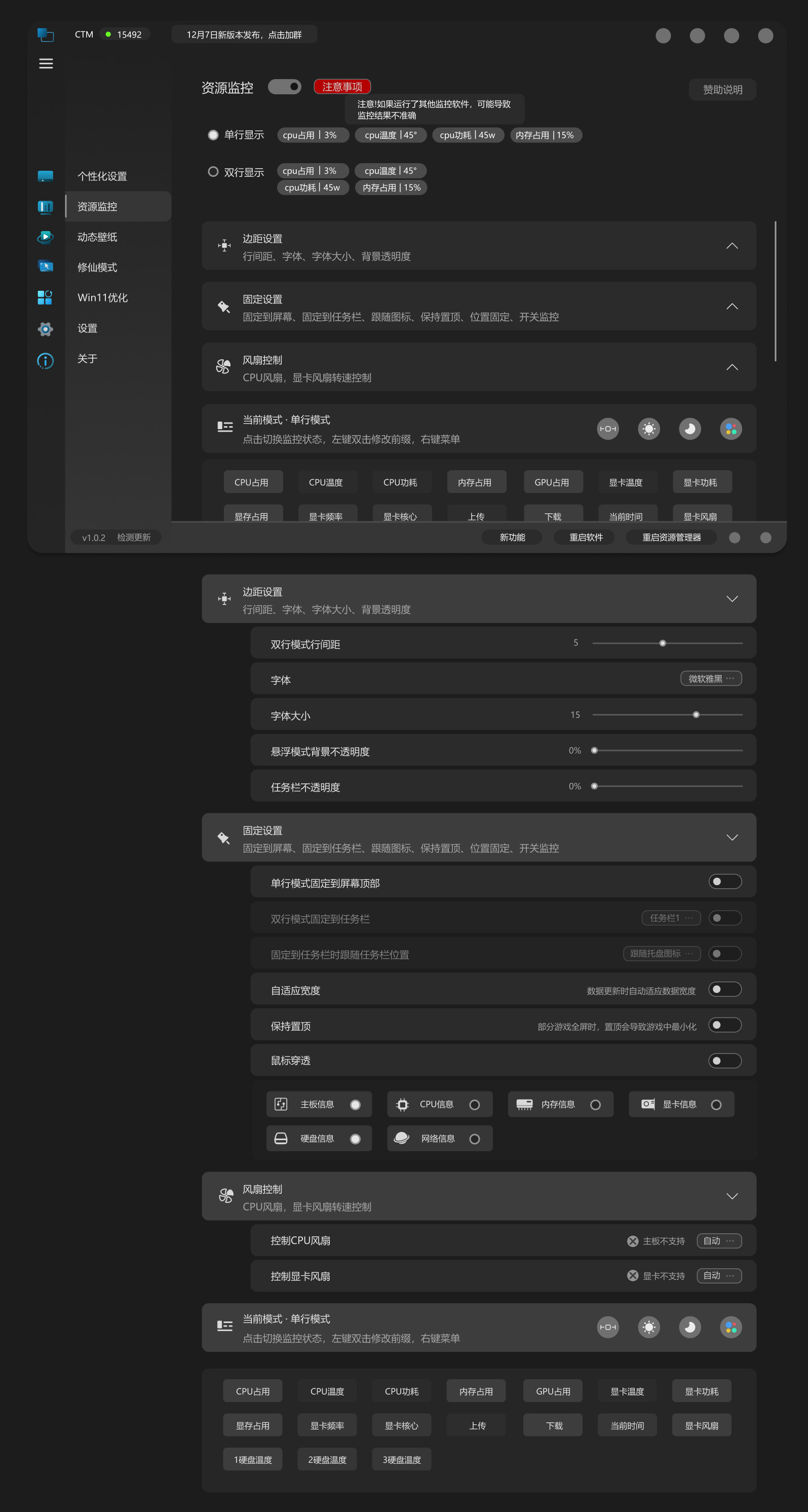Click the settings gear sidebar icon

[x=45, y=329]
